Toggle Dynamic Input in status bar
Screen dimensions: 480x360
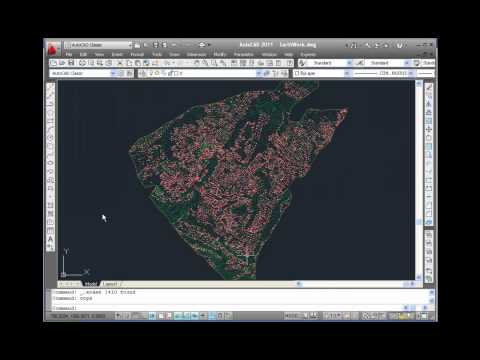pyautogui.click(x=195, y=315)
